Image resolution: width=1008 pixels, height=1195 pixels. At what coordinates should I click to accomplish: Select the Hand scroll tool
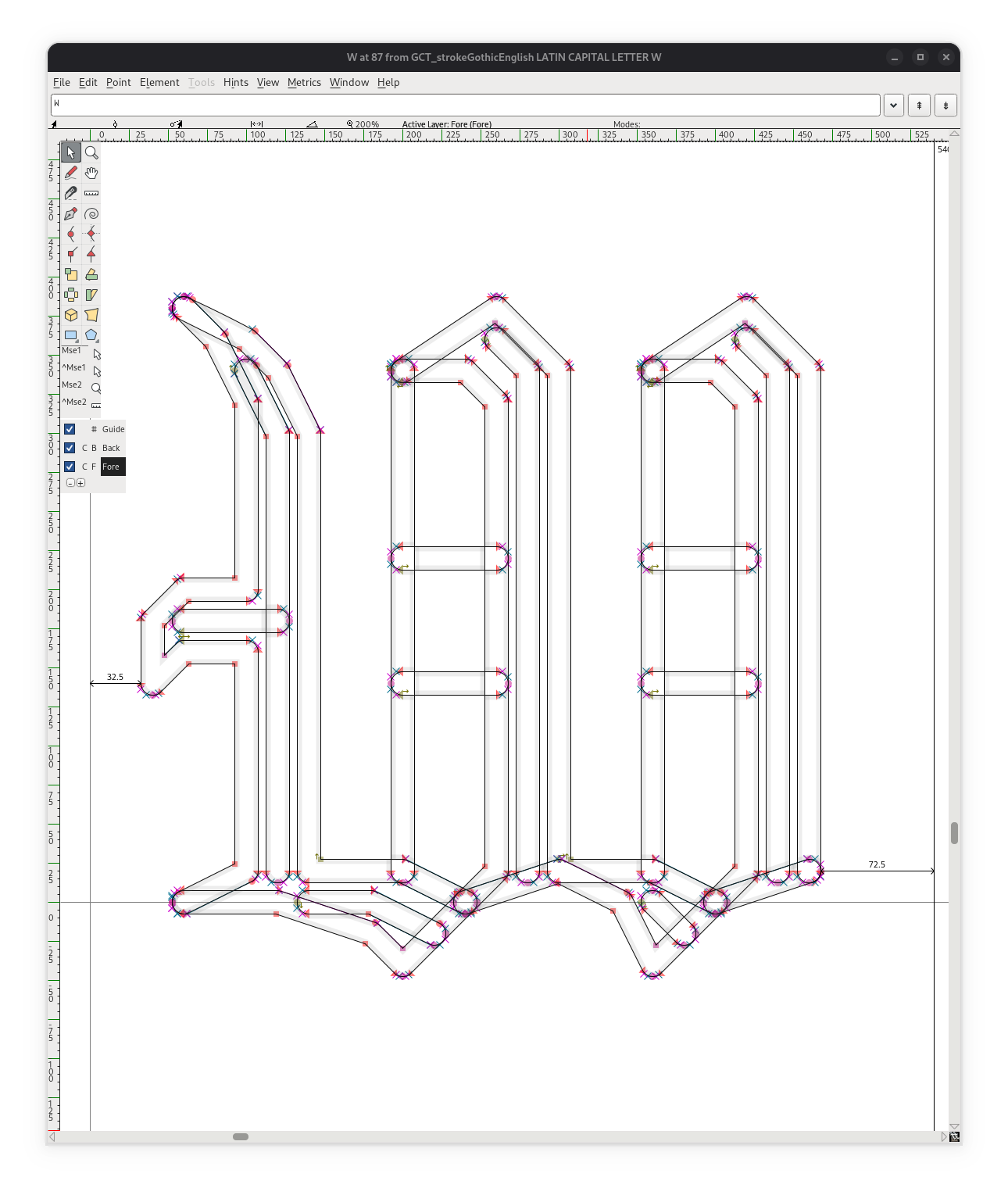(x=91, y=173)
